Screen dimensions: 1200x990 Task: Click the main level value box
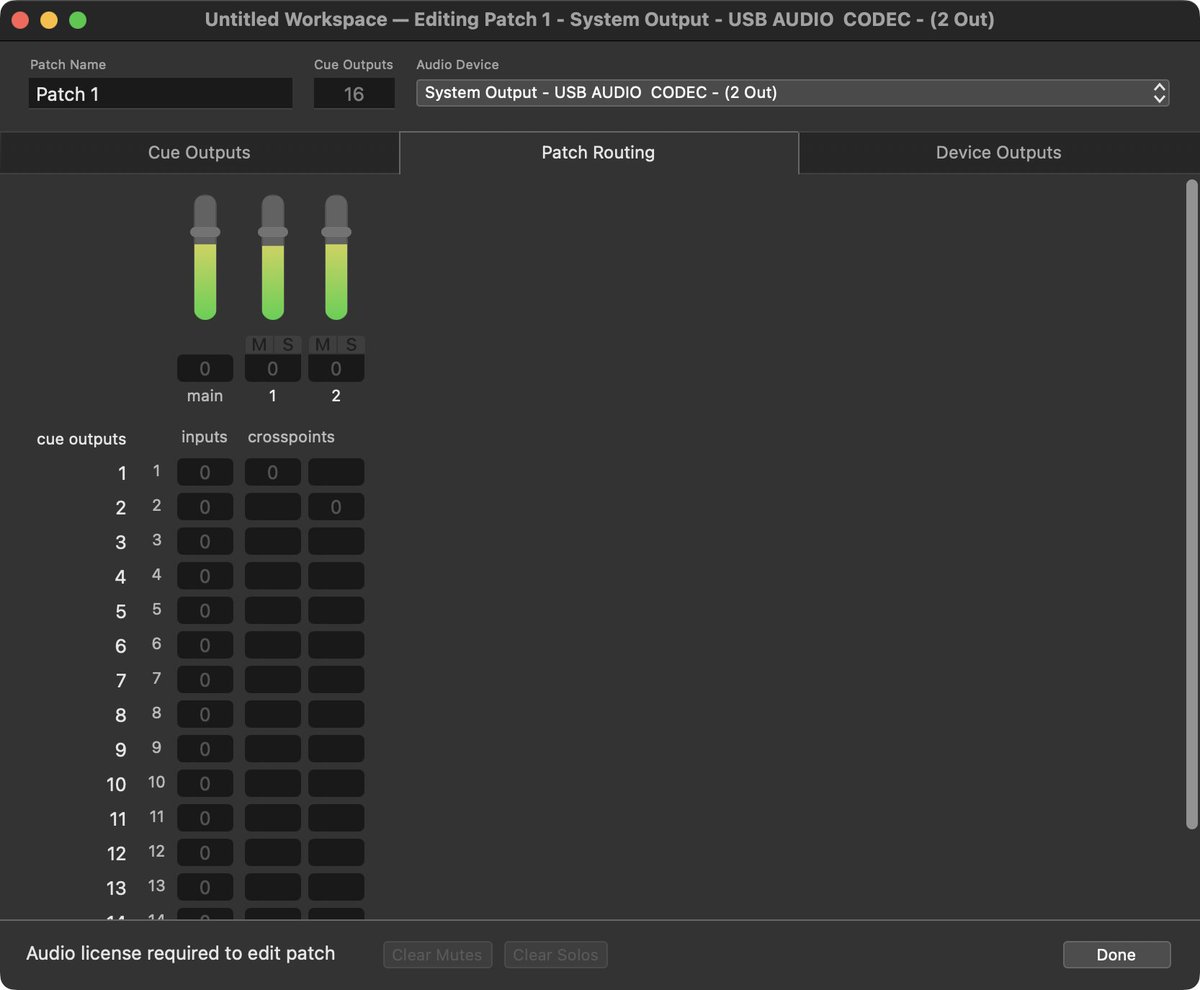pos(205,368)
